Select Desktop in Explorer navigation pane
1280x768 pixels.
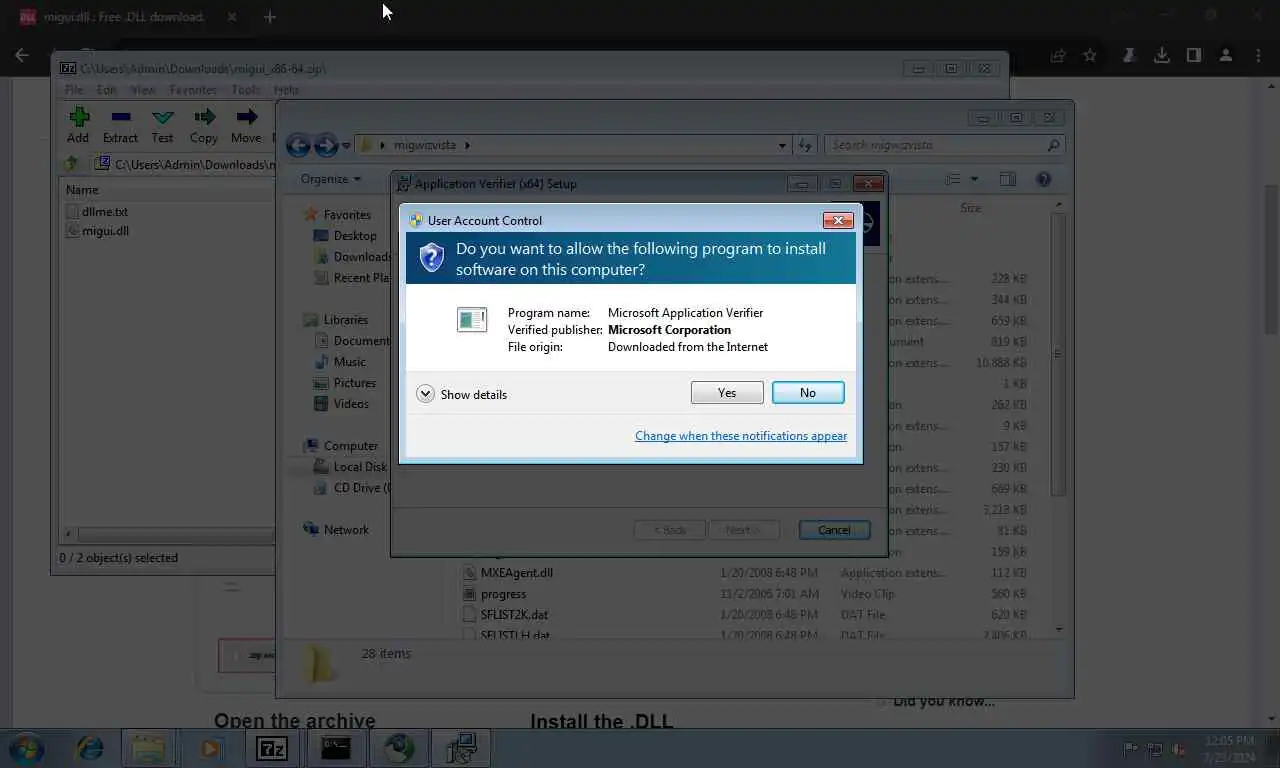[355, 236]
